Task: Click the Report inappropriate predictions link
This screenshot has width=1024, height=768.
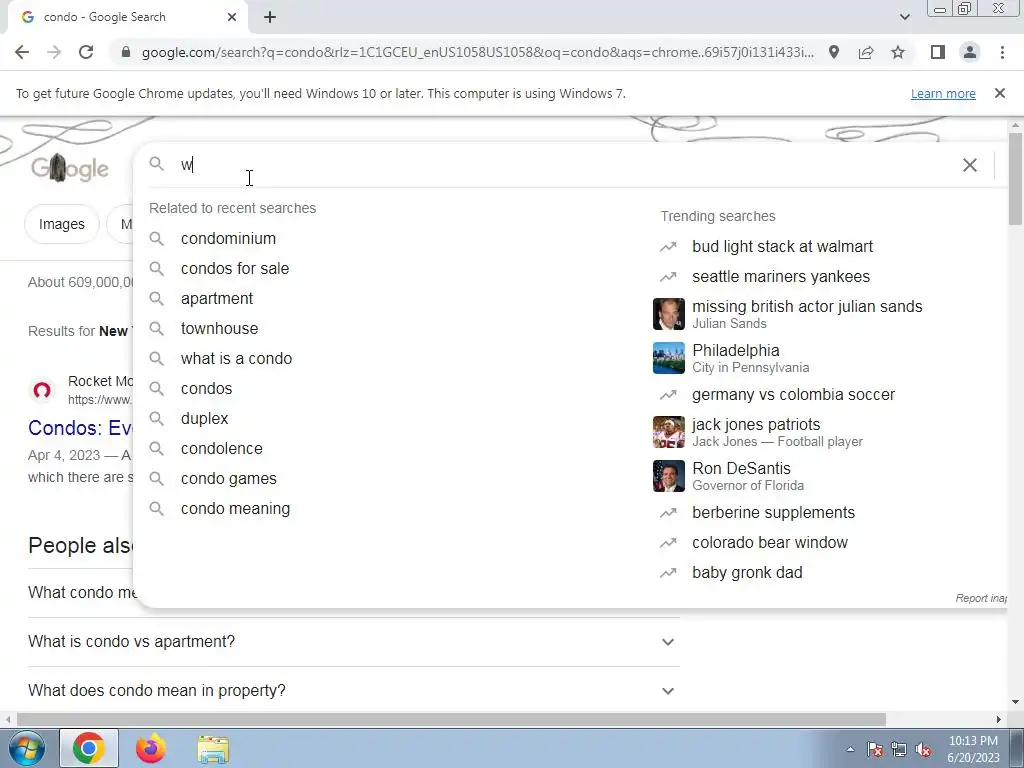Action: [981, 598]
